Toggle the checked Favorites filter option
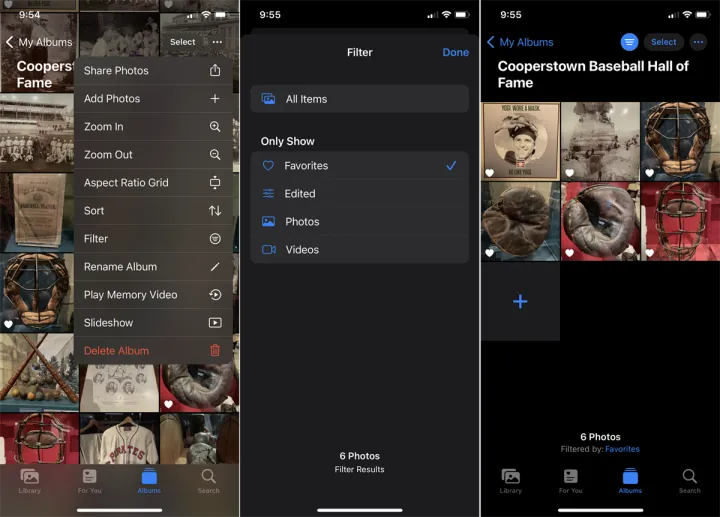This screenshot has height=517, width=720. coord(359,166)
